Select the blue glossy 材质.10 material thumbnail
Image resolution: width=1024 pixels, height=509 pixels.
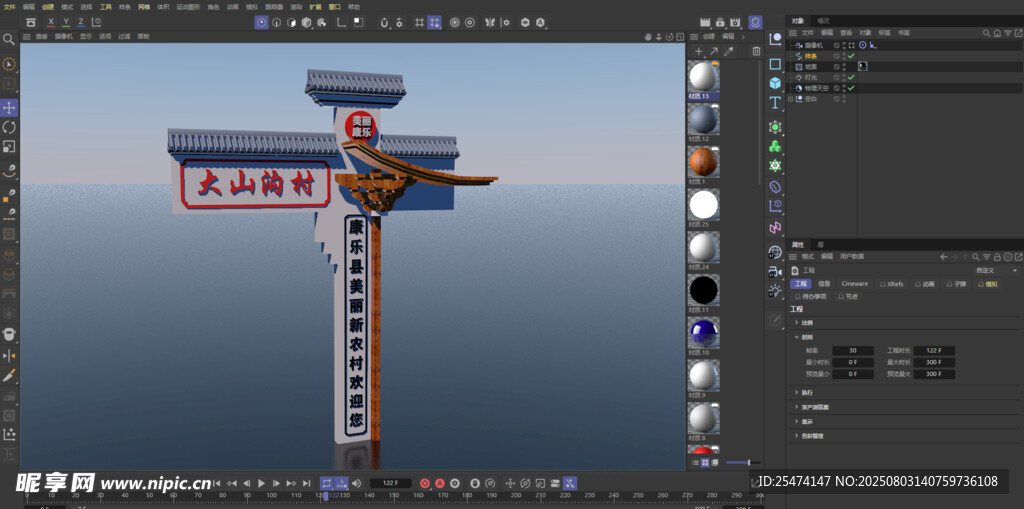pos(703,331)
